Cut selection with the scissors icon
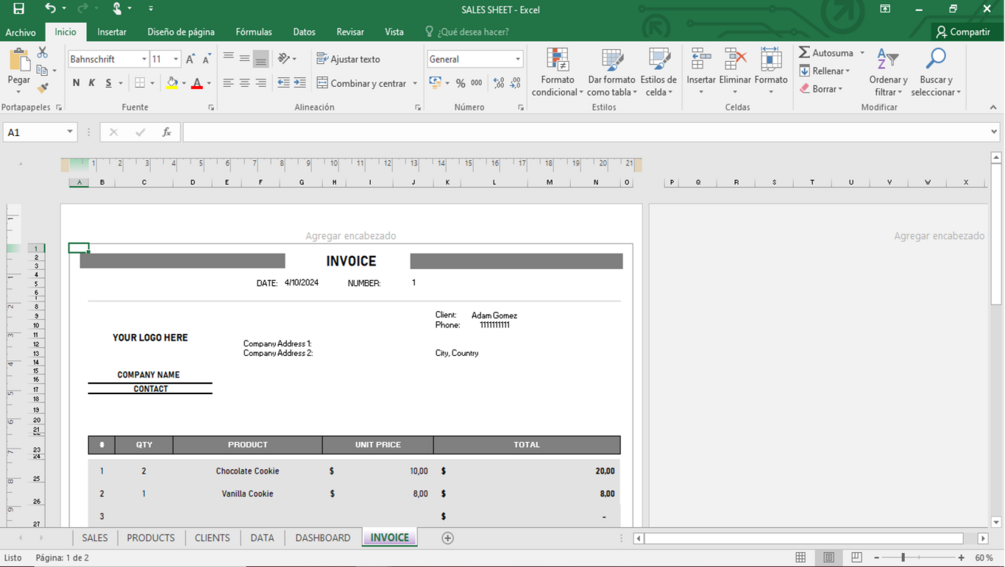Viewport: 1005px width, 567px height. point(42,53)
